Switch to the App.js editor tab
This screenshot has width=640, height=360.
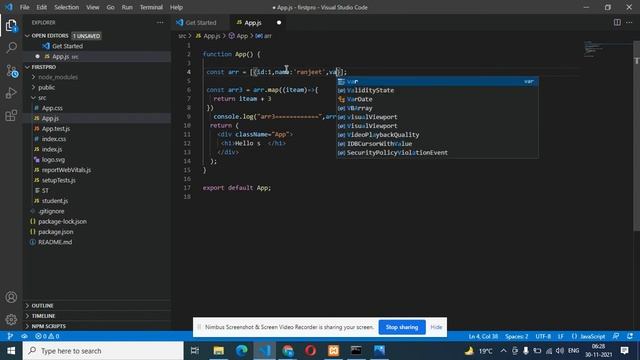point(253,22)
